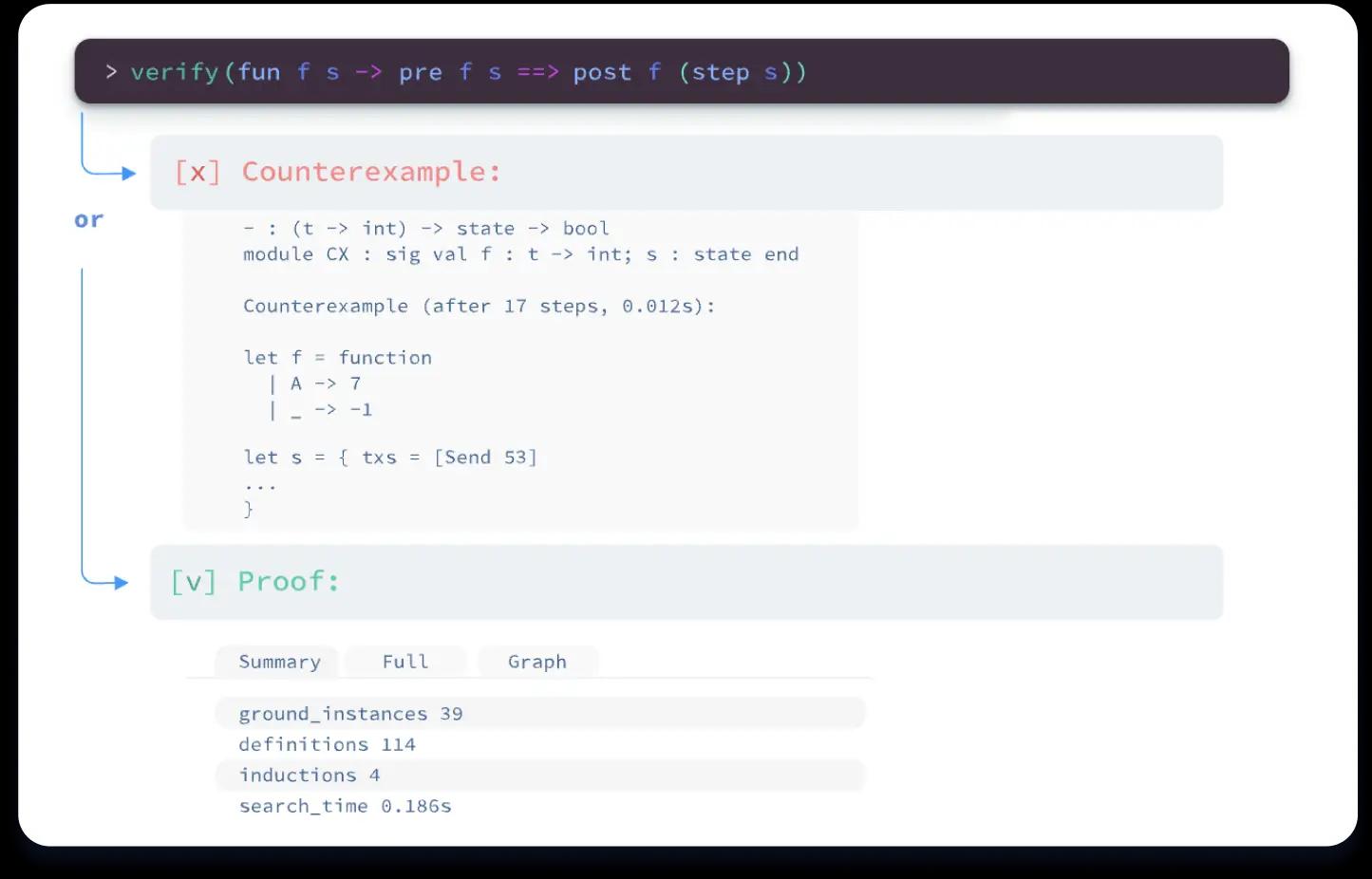Collapse the Counterexample section header
The width and height of the screenshot is (1372, 879).
[686, 173]
